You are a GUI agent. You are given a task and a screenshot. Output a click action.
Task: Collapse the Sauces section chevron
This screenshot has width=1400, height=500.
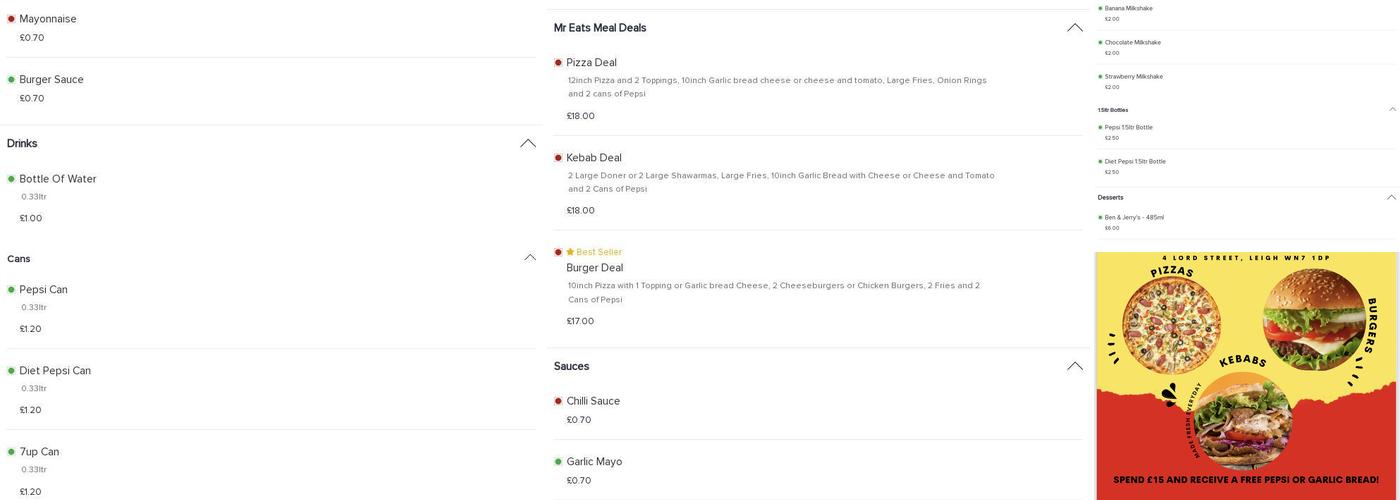(1075, 366)
